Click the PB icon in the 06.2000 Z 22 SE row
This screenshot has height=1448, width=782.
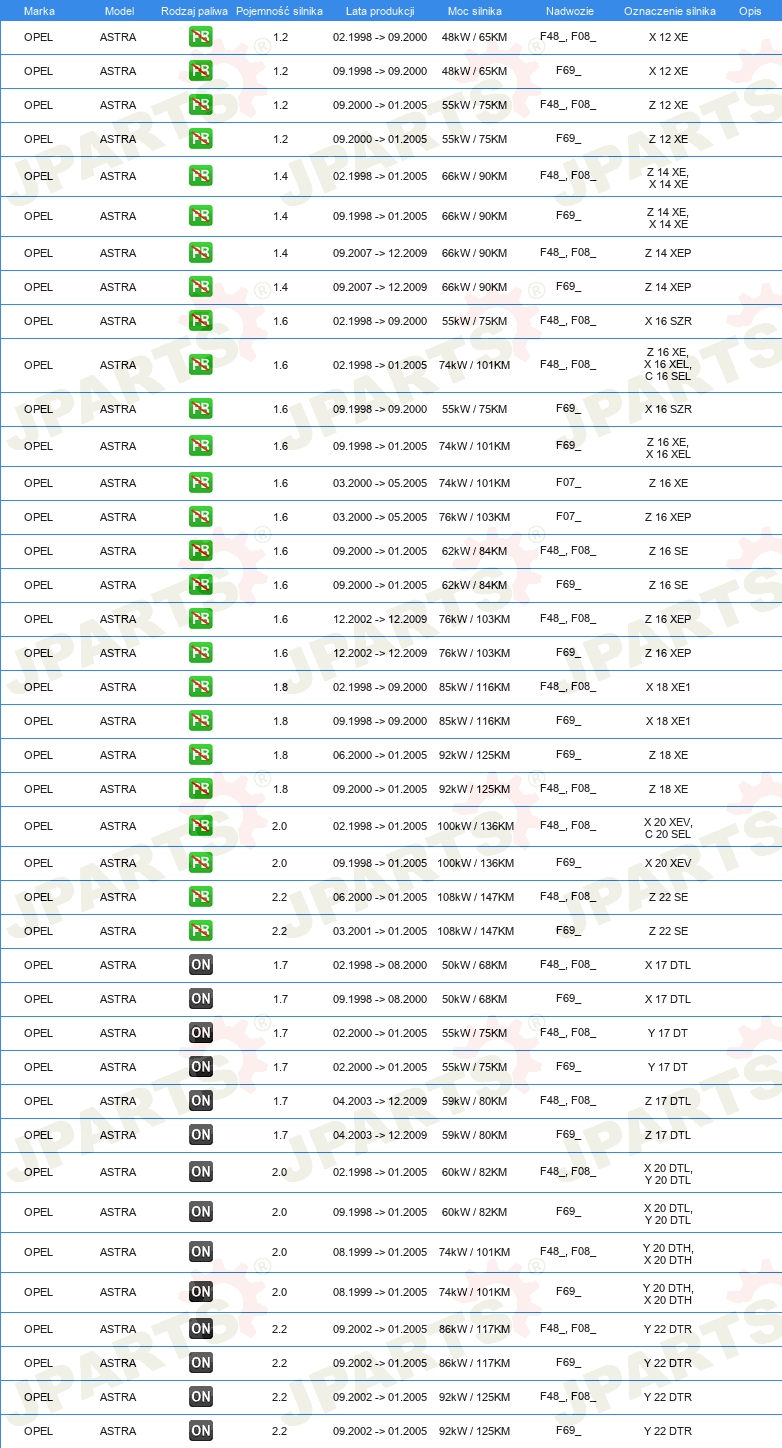[201, 897]
